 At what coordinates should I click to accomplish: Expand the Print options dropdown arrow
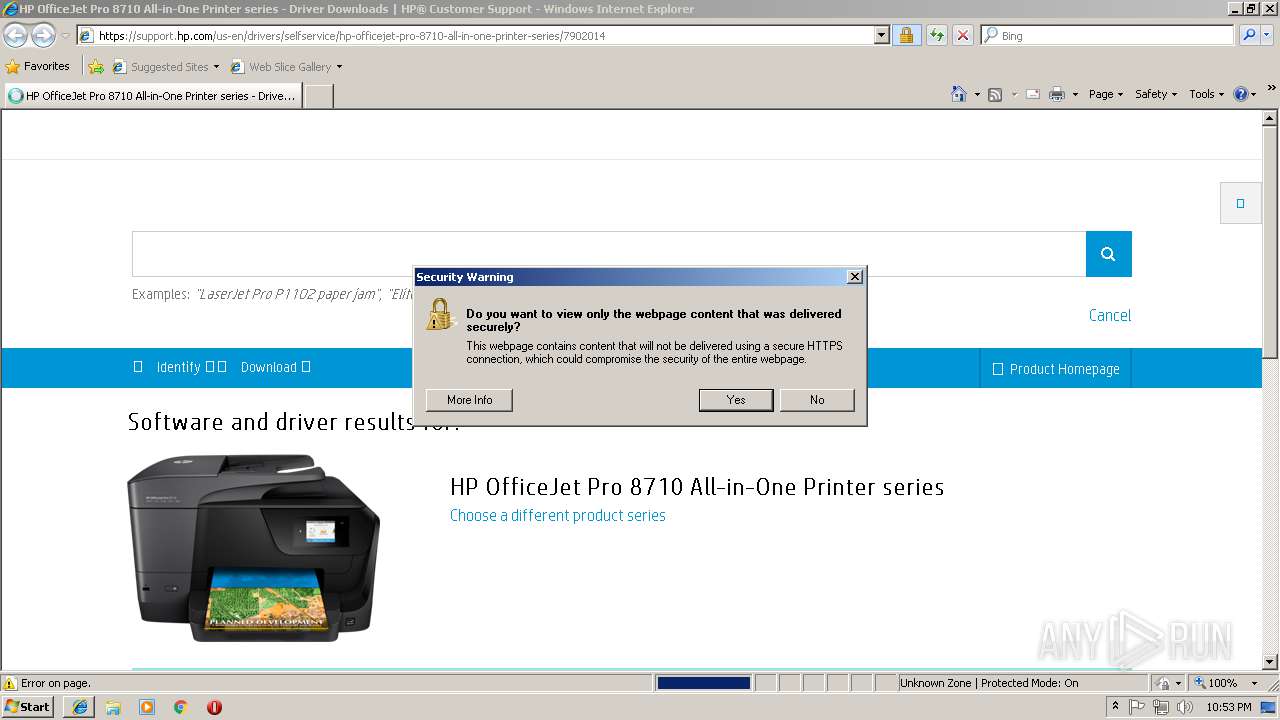pyautogui.click(x=1075, y=94)
